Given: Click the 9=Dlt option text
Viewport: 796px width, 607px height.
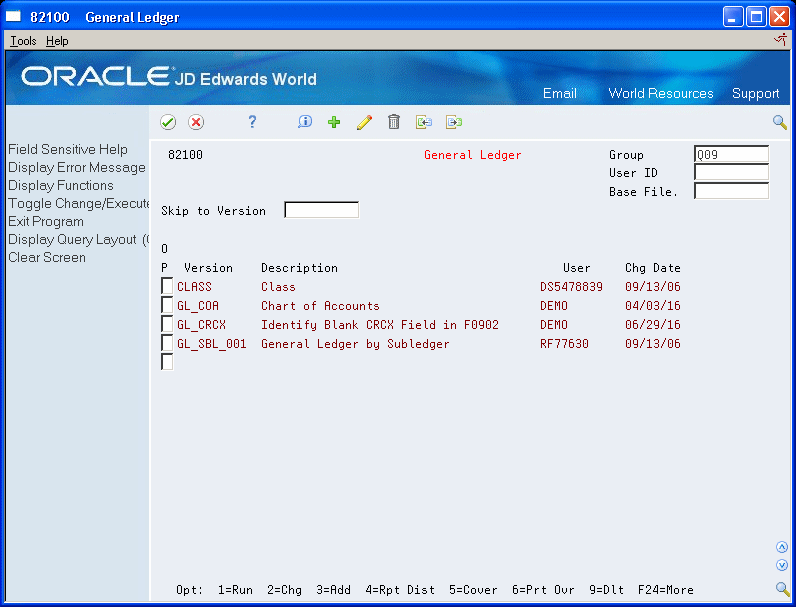Looking at the screenshot, I should pyautogui.click(x=606, y=590).
